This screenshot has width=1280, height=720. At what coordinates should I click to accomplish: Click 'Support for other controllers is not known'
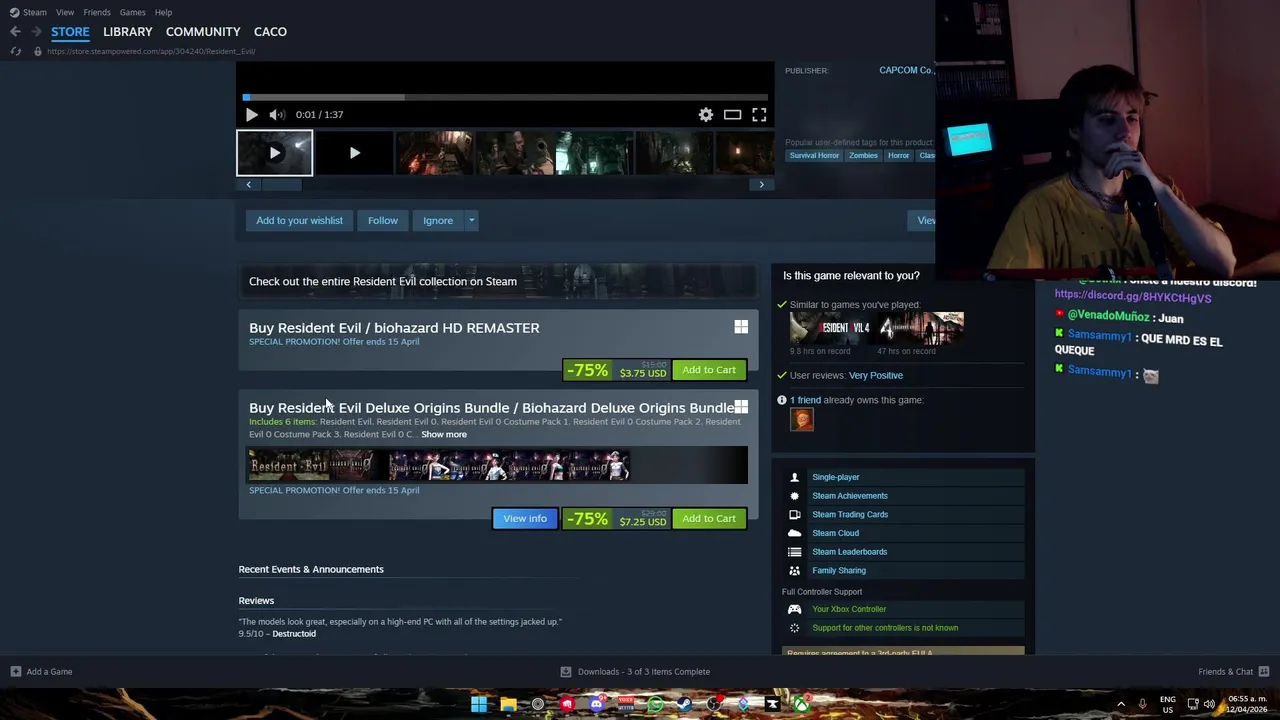[x=885, y=628]
